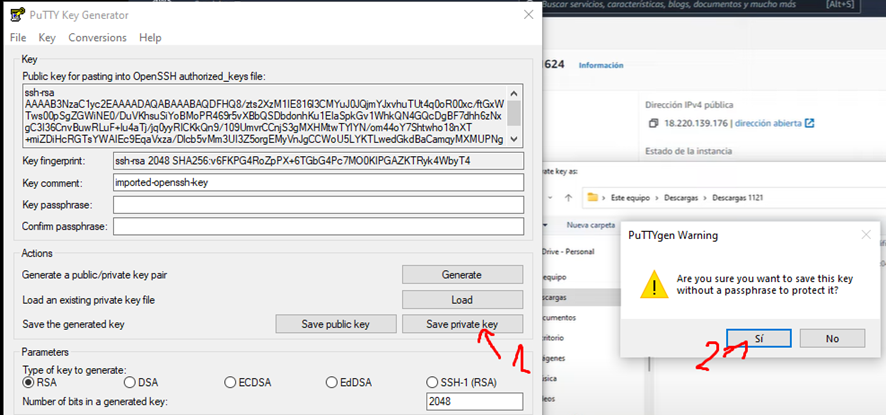This screenshot has width=886, height=415.
Task: Open the File menu in PuTTY Key Generator
Action: [18, 37]
